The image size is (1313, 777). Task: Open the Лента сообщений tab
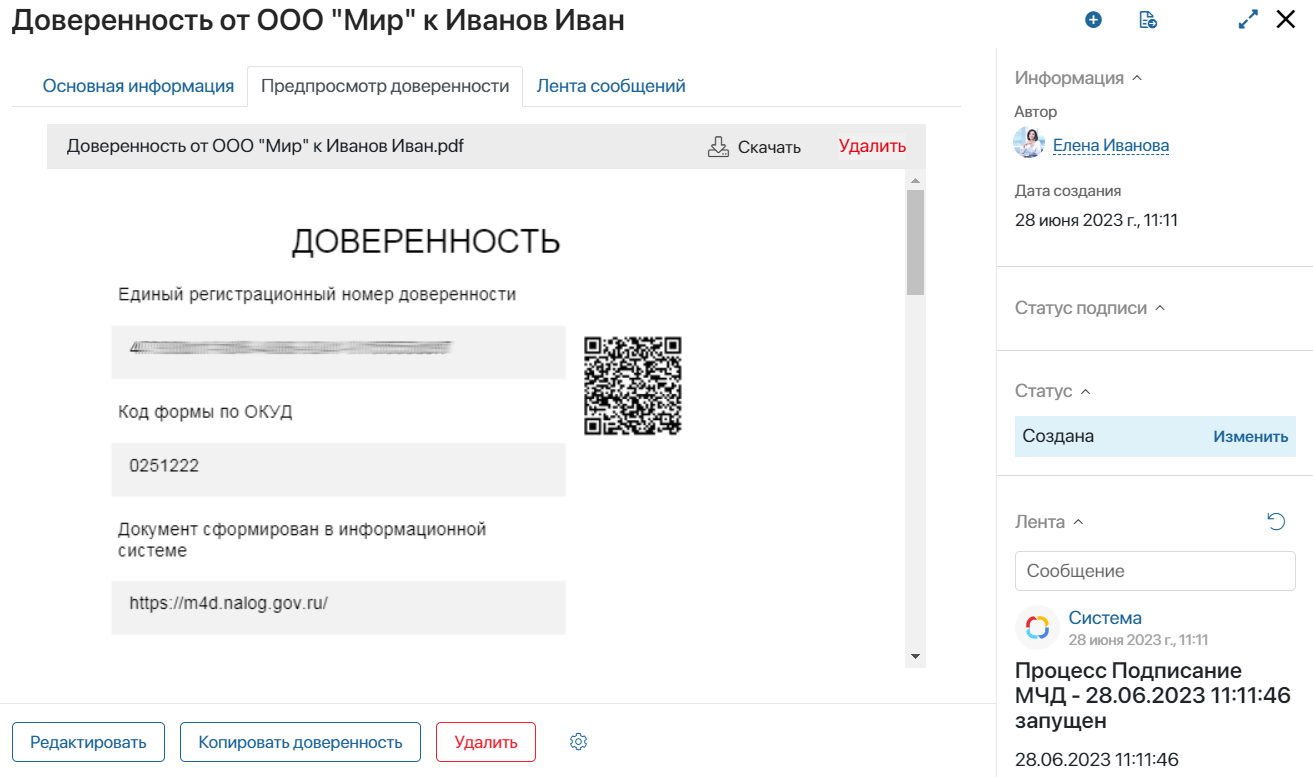point(611,86)
